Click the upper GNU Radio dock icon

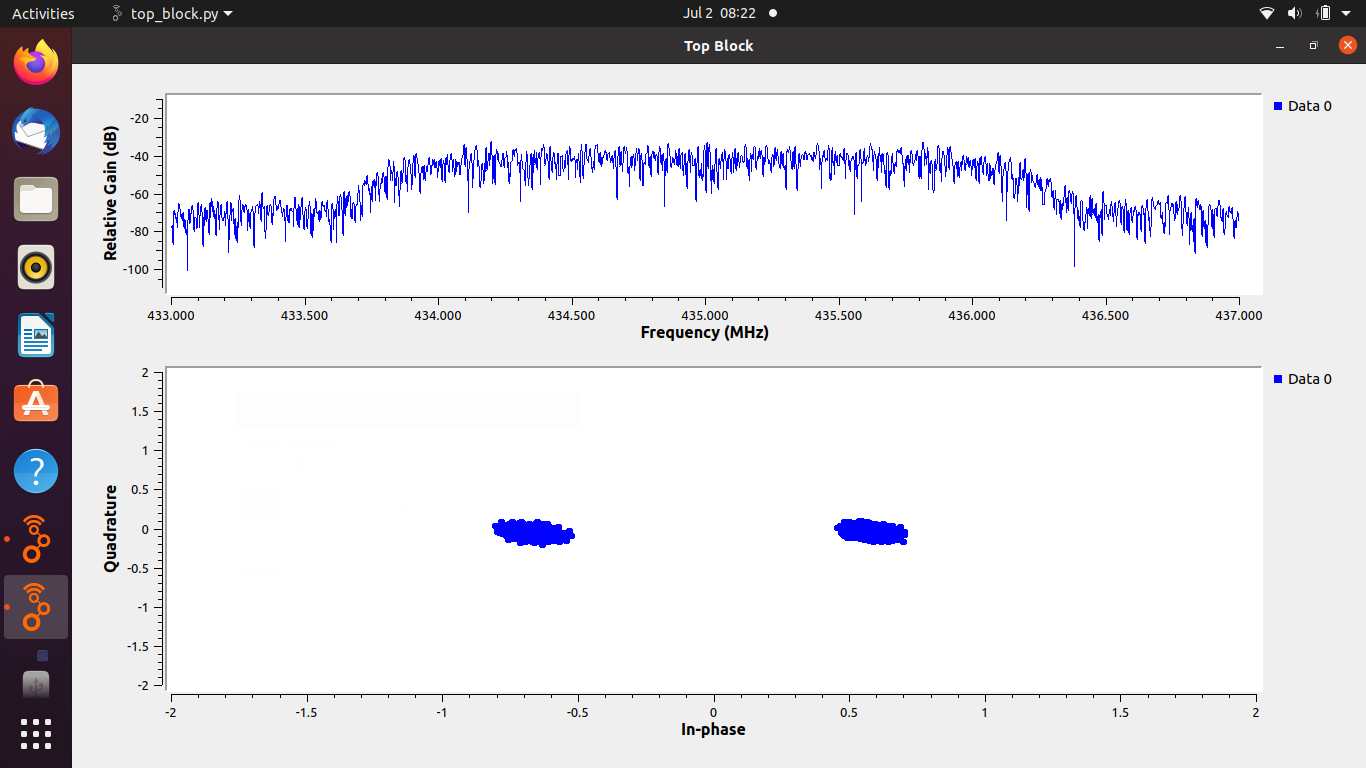(36, 539)
